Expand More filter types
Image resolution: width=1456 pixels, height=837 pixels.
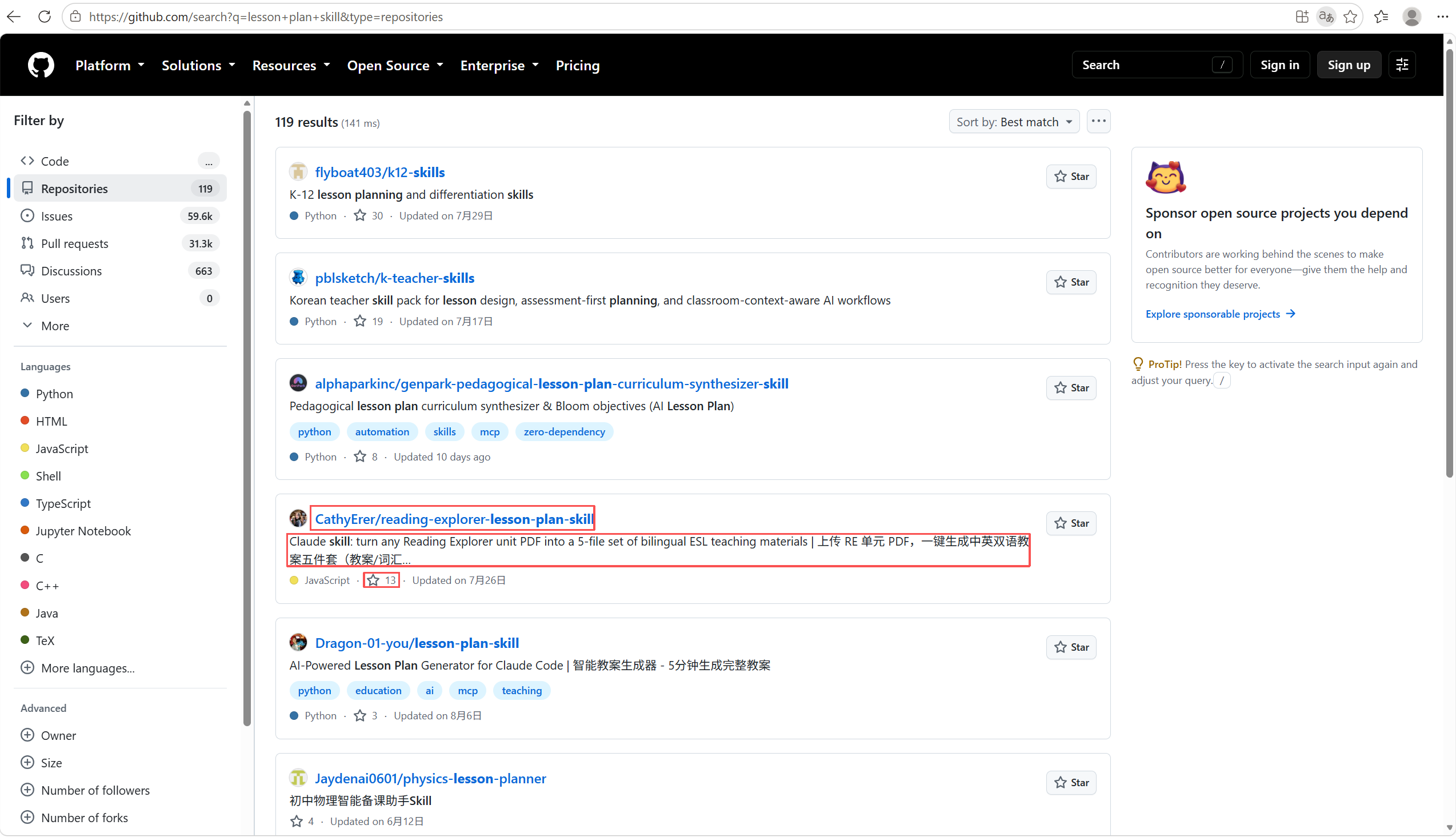tap(119, 325)
